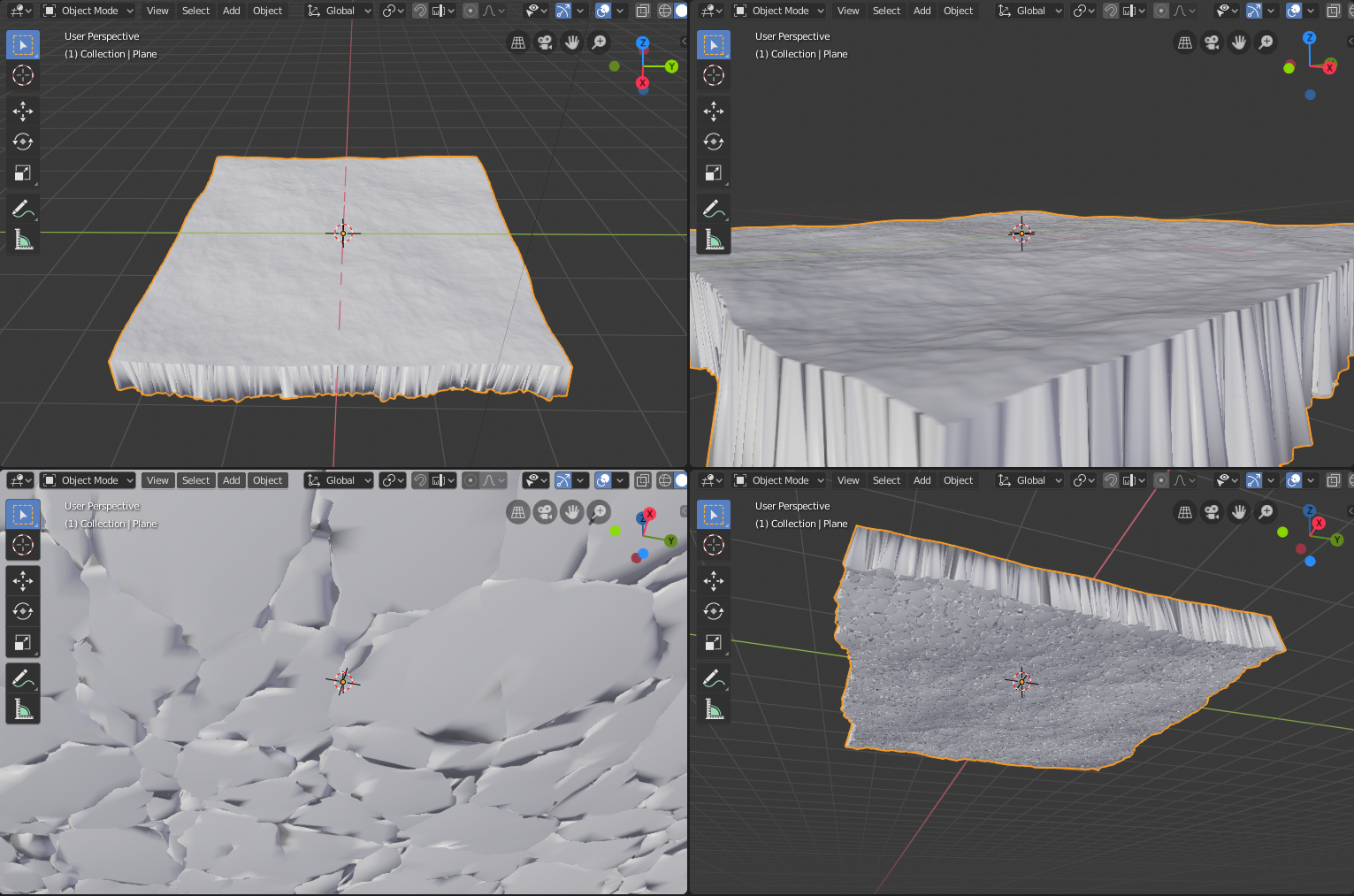The height and width of the screenshot is (896, 1354).
Task: Switch to wireframe shading in top-left viewport header
Action: point(665,11)
